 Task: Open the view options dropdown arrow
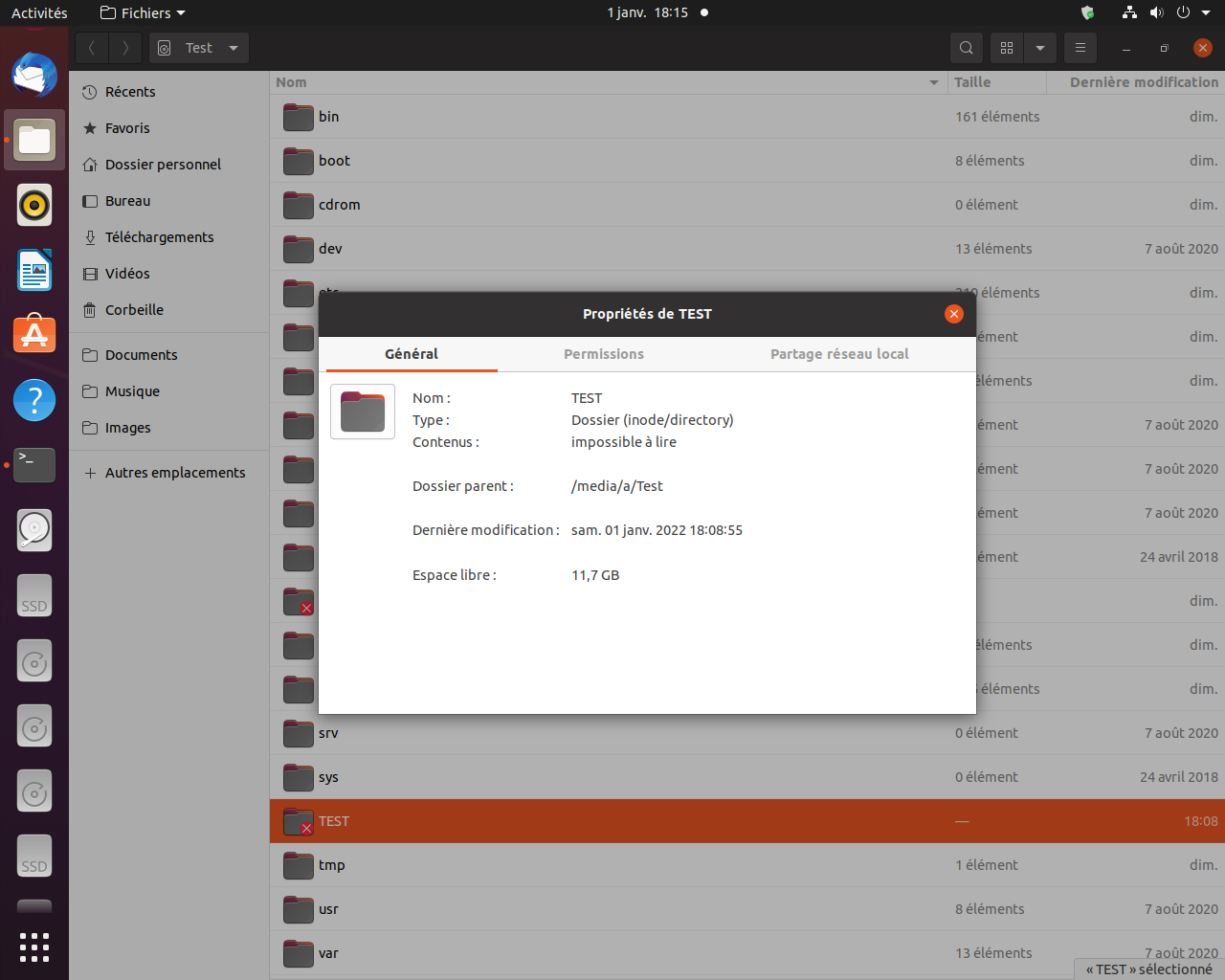pos(1040,48)
